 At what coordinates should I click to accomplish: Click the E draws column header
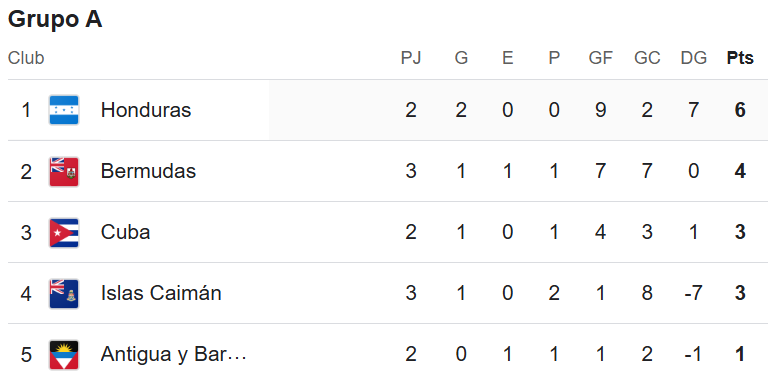pyautogui.click(x=507, y=58)
